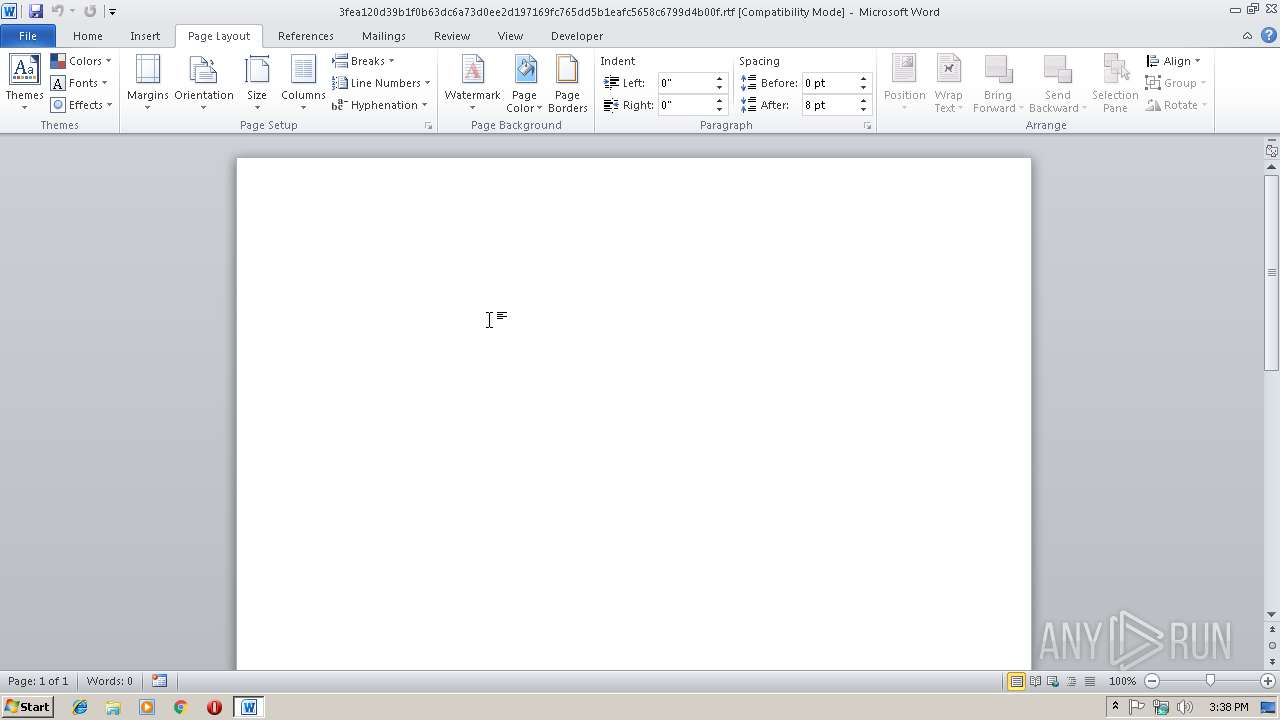Screen dimensions: 1280x720
Task: Open the Breaks dropdown
Action: (x=363, y=61)
